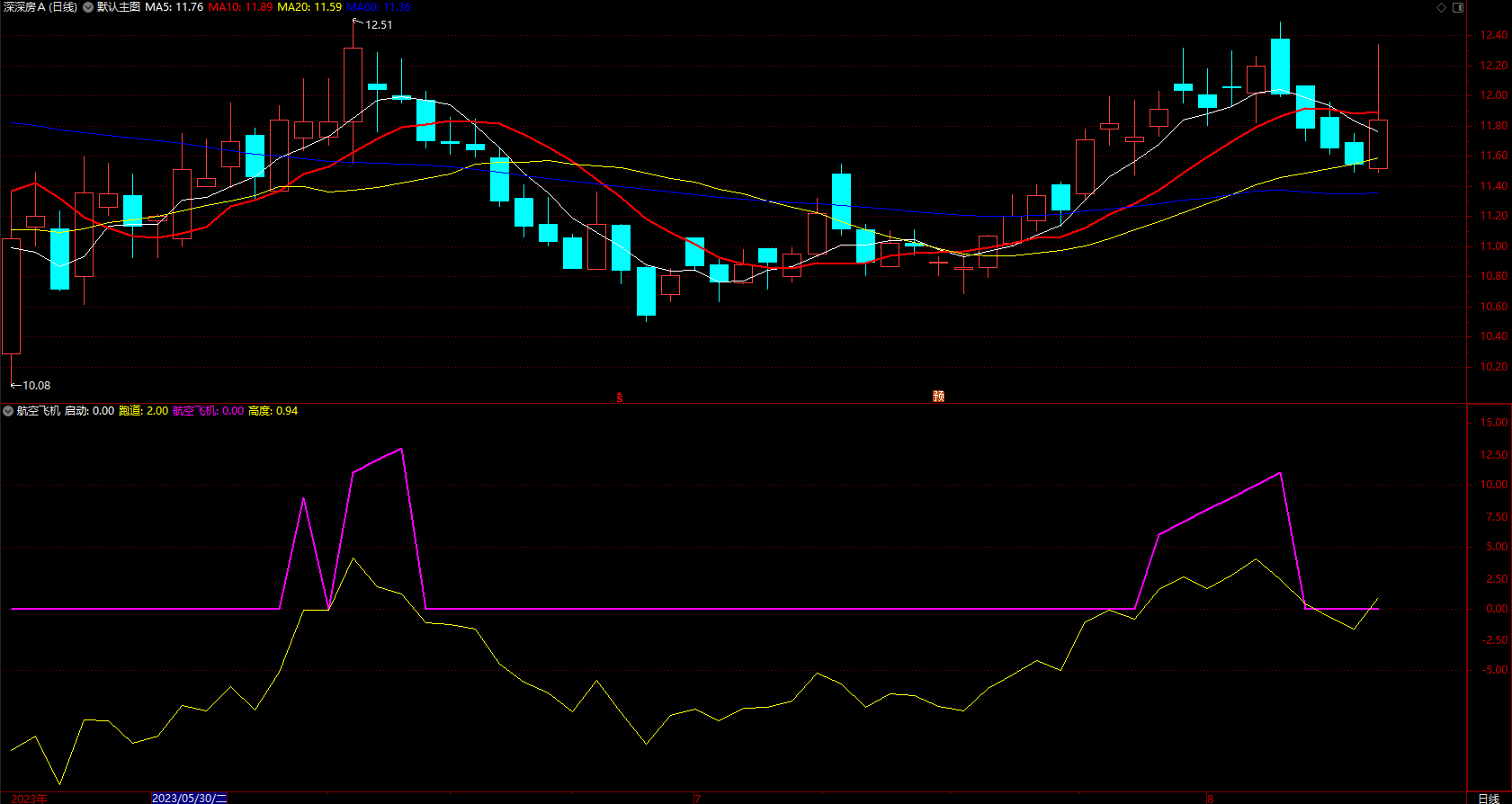Click the 15.00 indicator axis label
1512x804 pixels.
click(x=1493, y=423)
